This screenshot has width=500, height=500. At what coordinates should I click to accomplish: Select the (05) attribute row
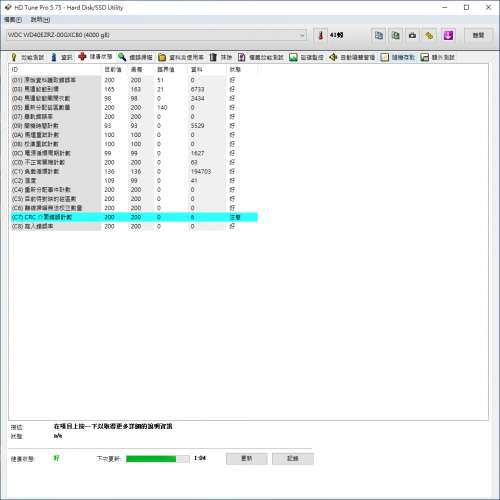point(134,107)
